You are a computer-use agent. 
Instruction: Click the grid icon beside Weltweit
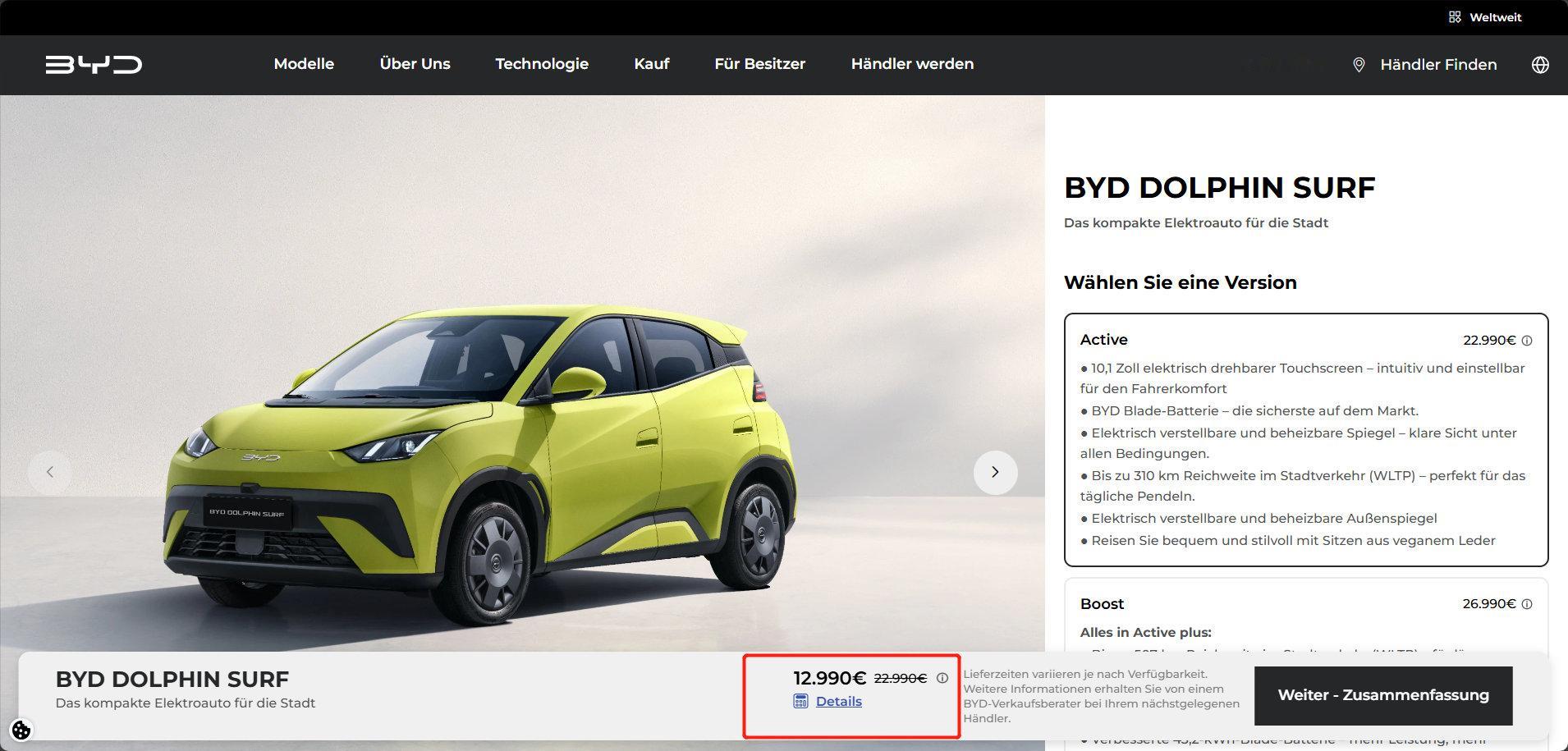pos(1455,17)
